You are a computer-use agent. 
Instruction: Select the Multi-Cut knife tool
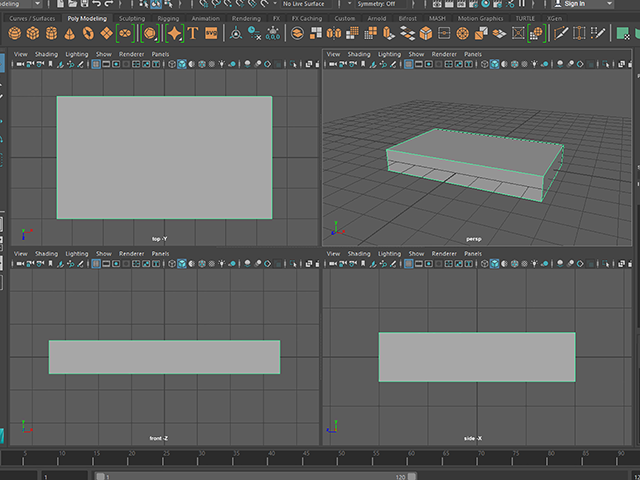(x=560, y=33)
